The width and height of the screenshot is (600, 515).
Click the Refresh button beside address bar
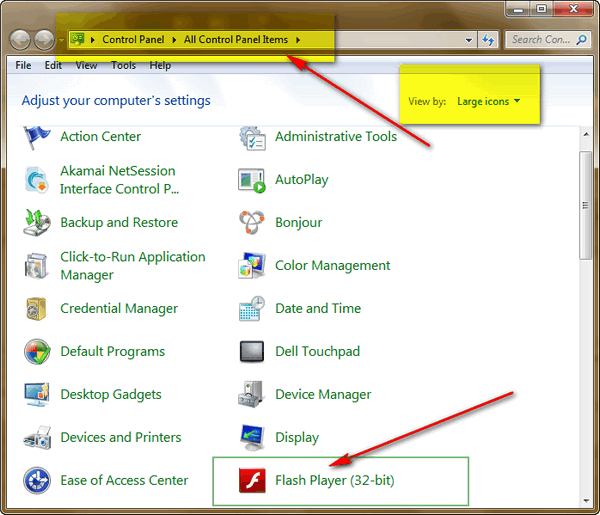(488, 40)
